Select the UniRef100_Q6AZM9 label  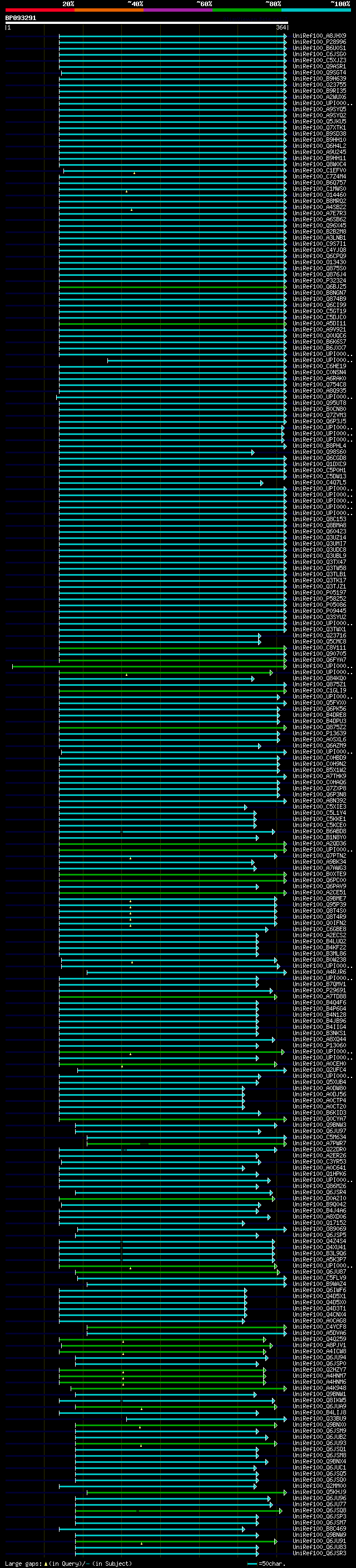coord(319,746)
